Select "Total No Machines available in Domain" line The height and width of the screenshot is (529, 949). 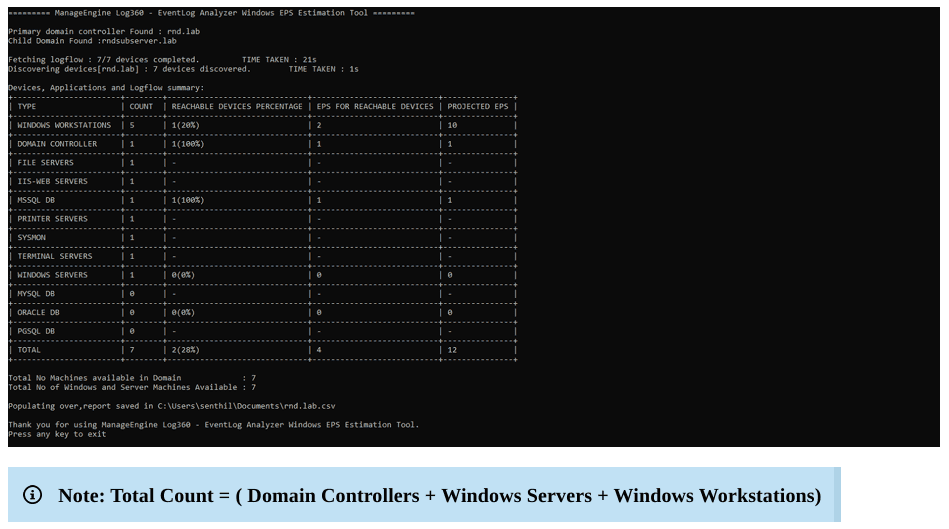132,378
